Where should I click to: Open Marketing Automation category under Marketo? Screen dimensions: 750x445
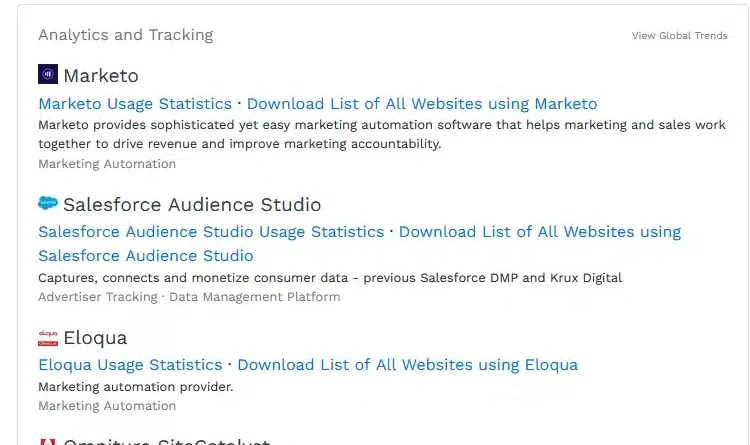pyautogui.click(x=107, y=164)
